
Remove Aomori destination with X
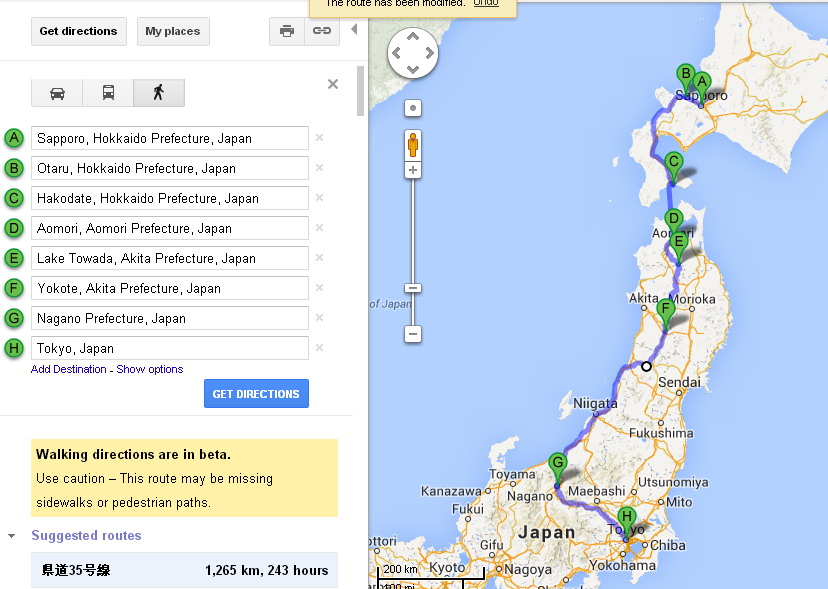319,228
